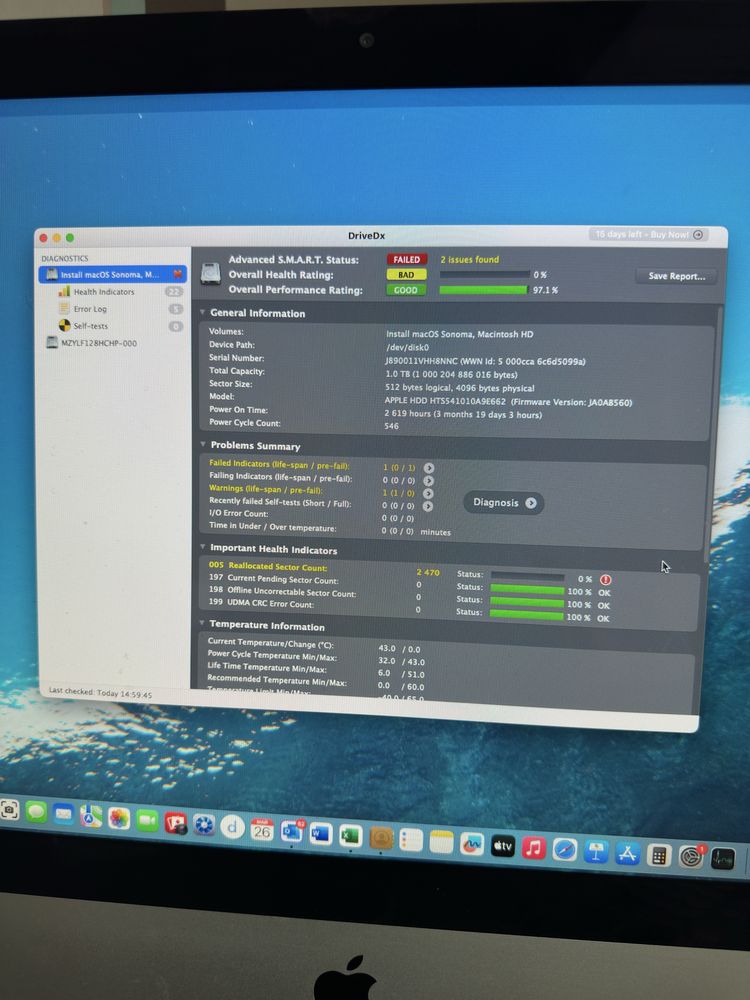Open Photos from the Dock
This screenshot has width=750, height=1000.
[119, 818]
